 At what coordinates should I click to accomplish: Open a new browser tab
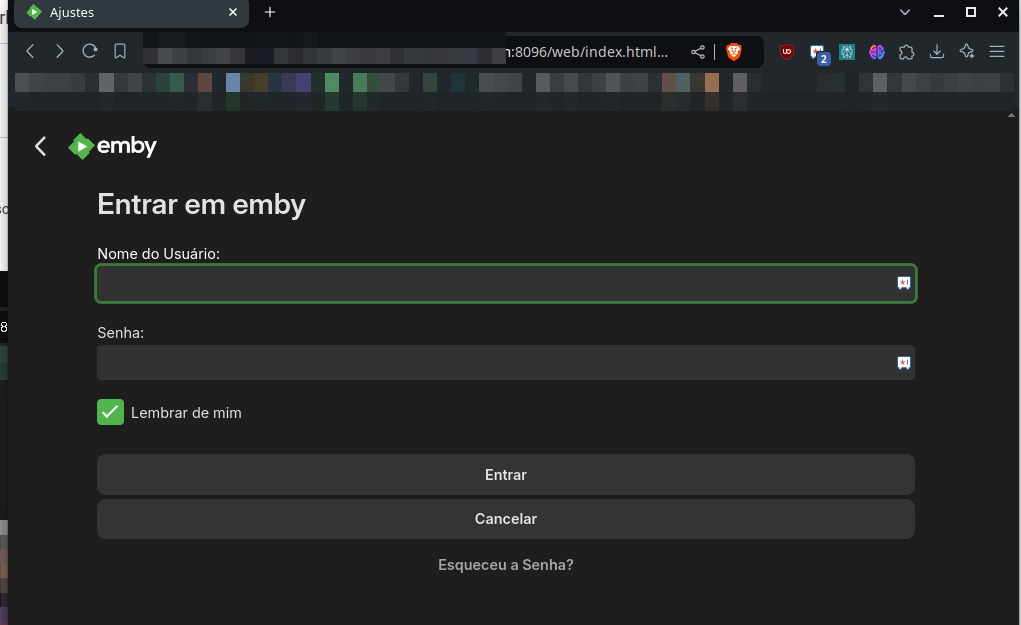(270, 12)
